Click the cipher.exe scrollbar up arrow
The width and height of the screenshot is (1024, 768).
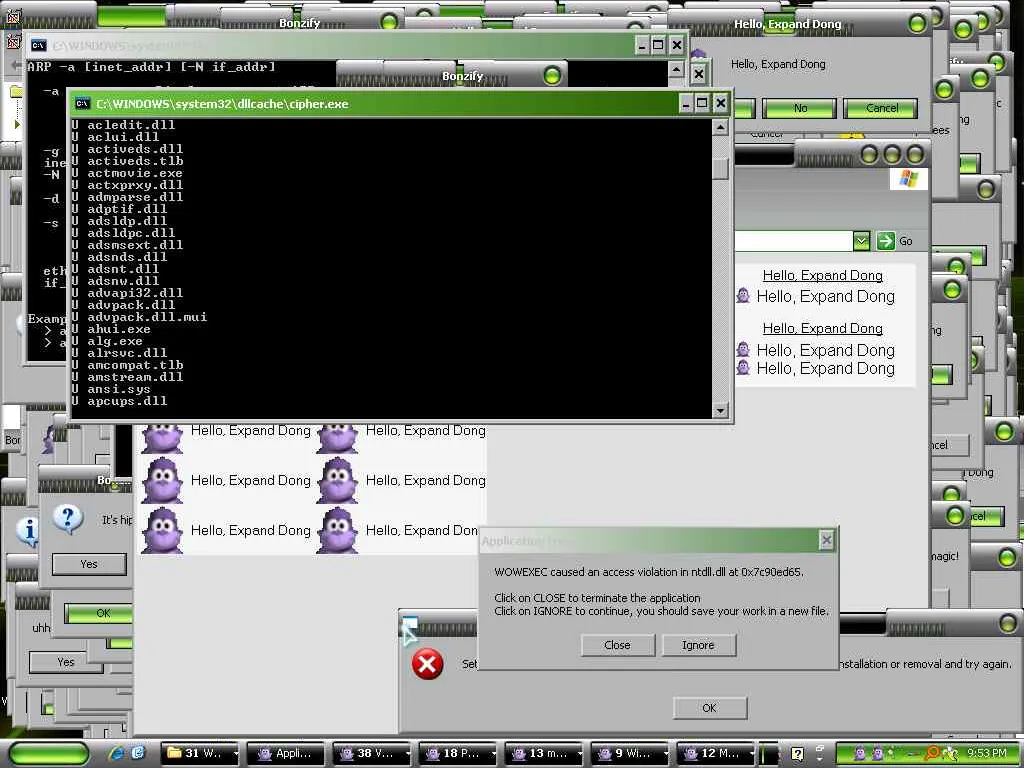[720, 127]
